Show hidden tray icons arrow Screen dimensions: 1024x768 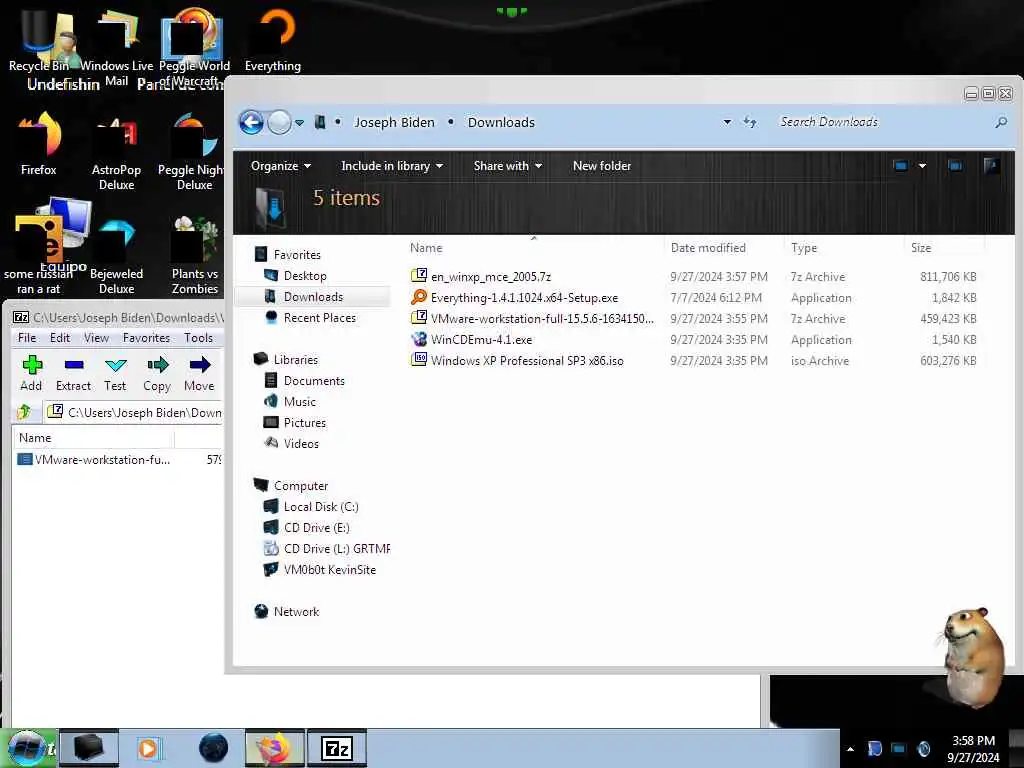850,749
